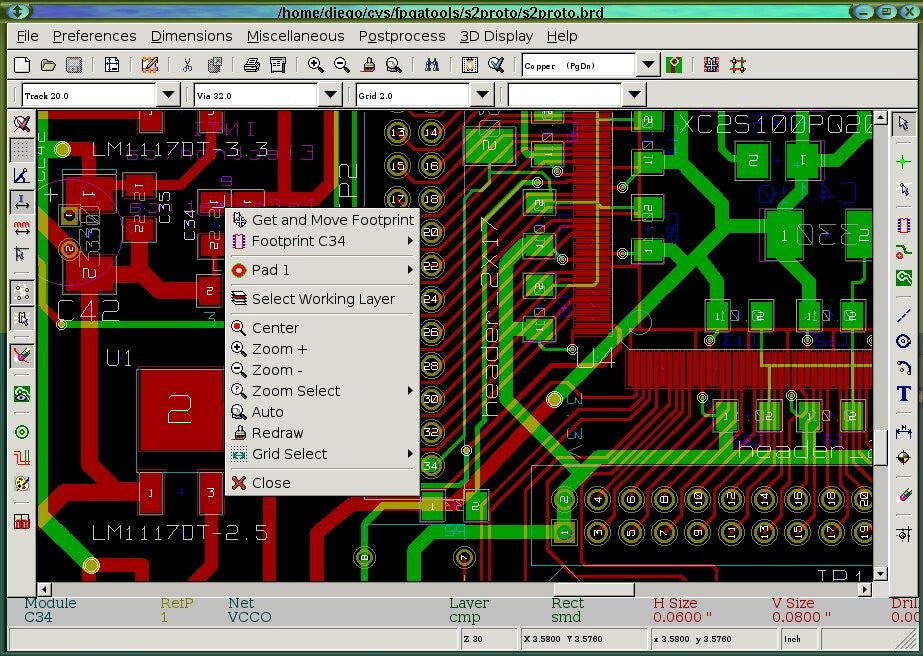Expand the Pad 1 submenu
Viewport: 923px width, 656px height.
(x=323, y=270)
